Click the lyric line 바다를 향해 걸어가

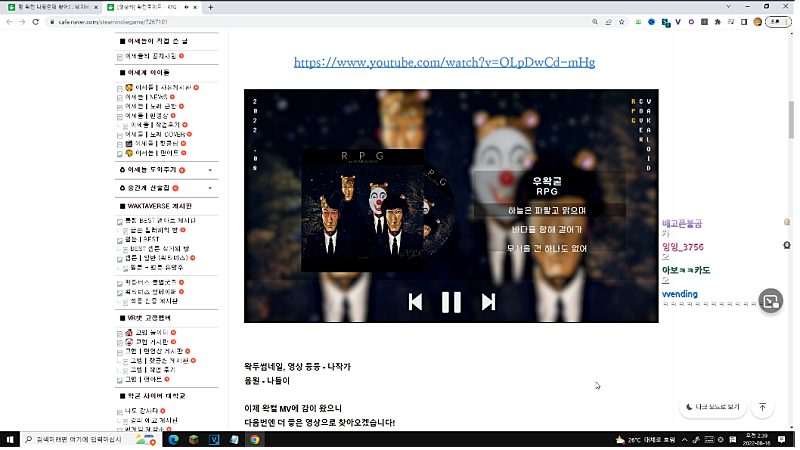click(x=547, y=230)
